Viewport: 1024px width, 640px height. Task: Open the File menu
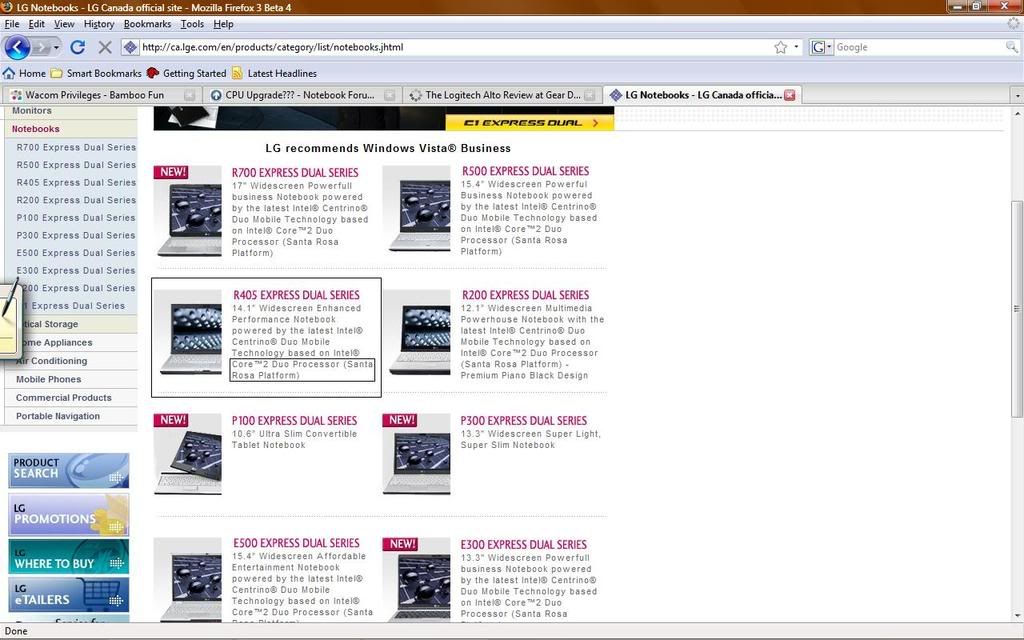[12, 24]
